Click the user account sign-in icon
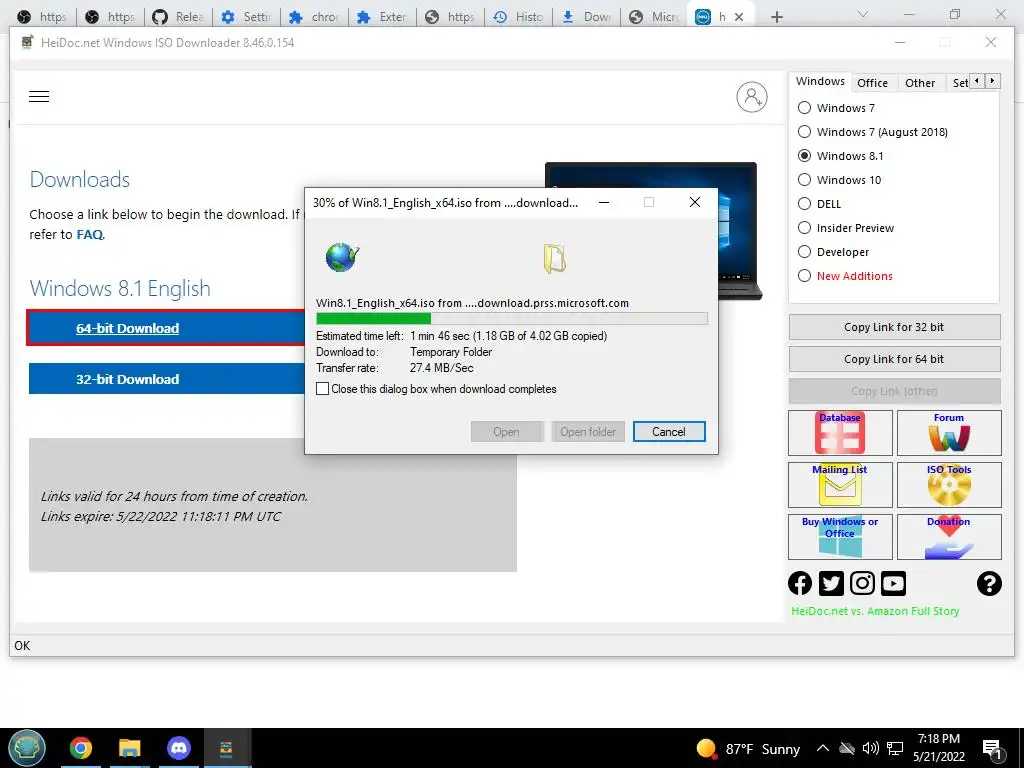The height and width of the screenshot is (768, 1024). [752, 97]
